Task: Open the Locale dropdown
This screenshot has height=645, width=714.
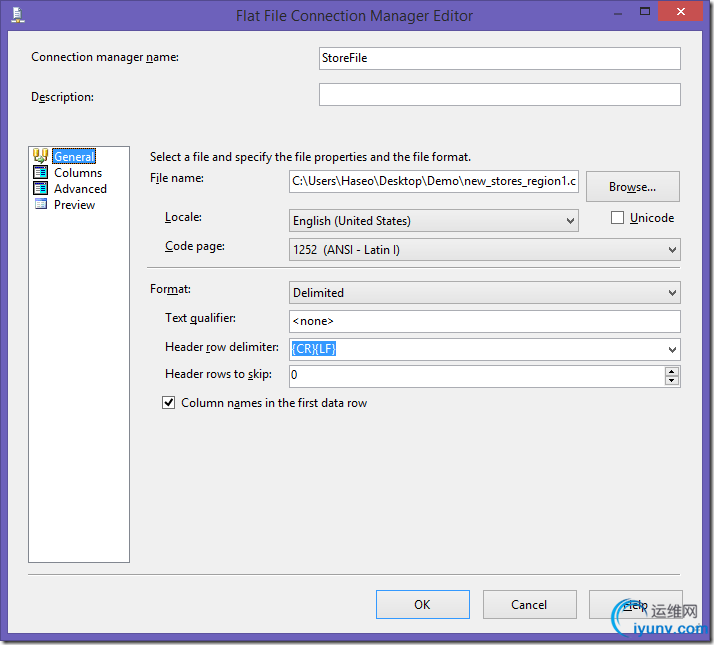Action: [x=570, y=221]
